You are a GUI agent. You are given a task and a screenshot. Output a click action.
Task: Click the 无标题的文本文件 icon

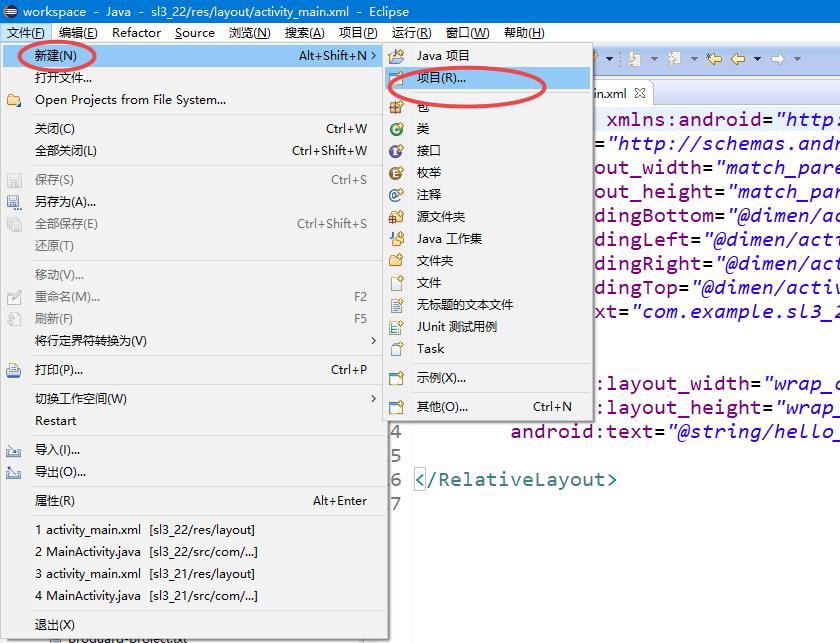[396, 305]
